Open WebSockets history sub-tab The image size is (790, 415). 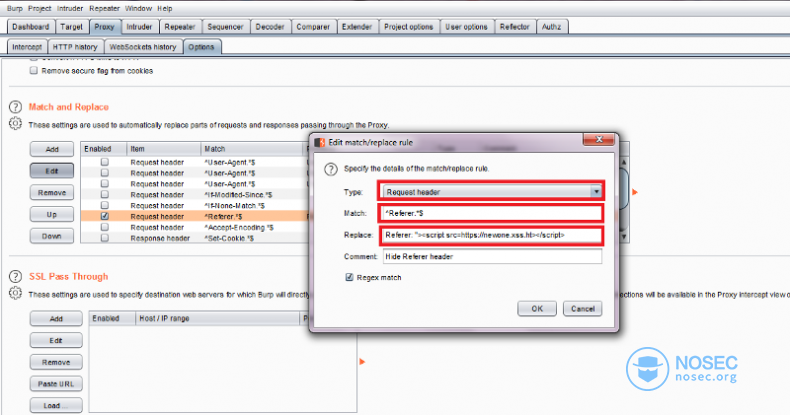click(143, 47)
